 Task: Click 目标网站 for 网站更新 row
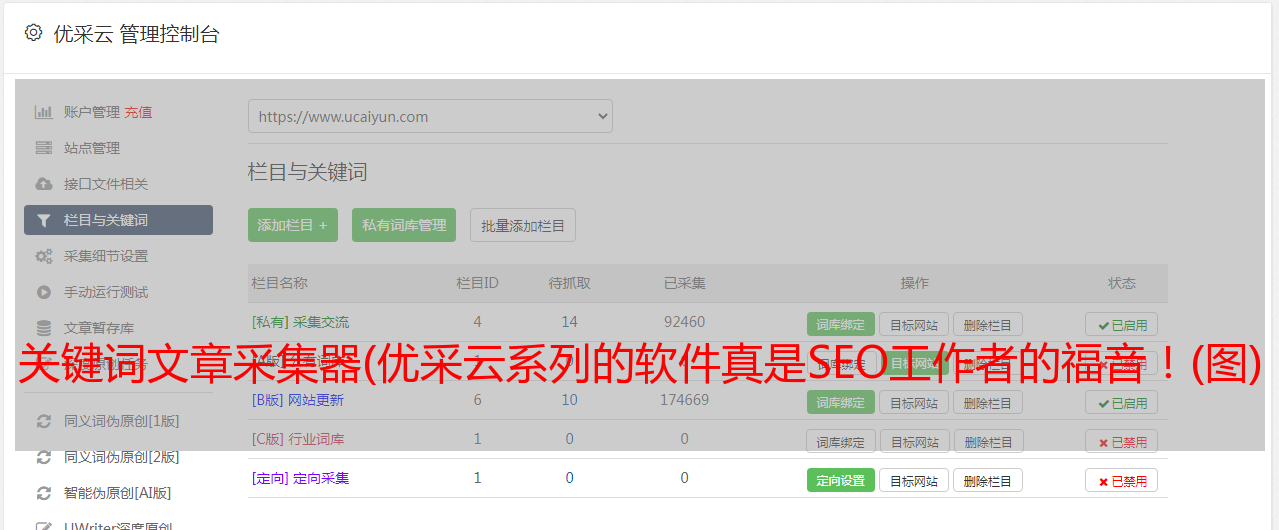coord(914,402)
